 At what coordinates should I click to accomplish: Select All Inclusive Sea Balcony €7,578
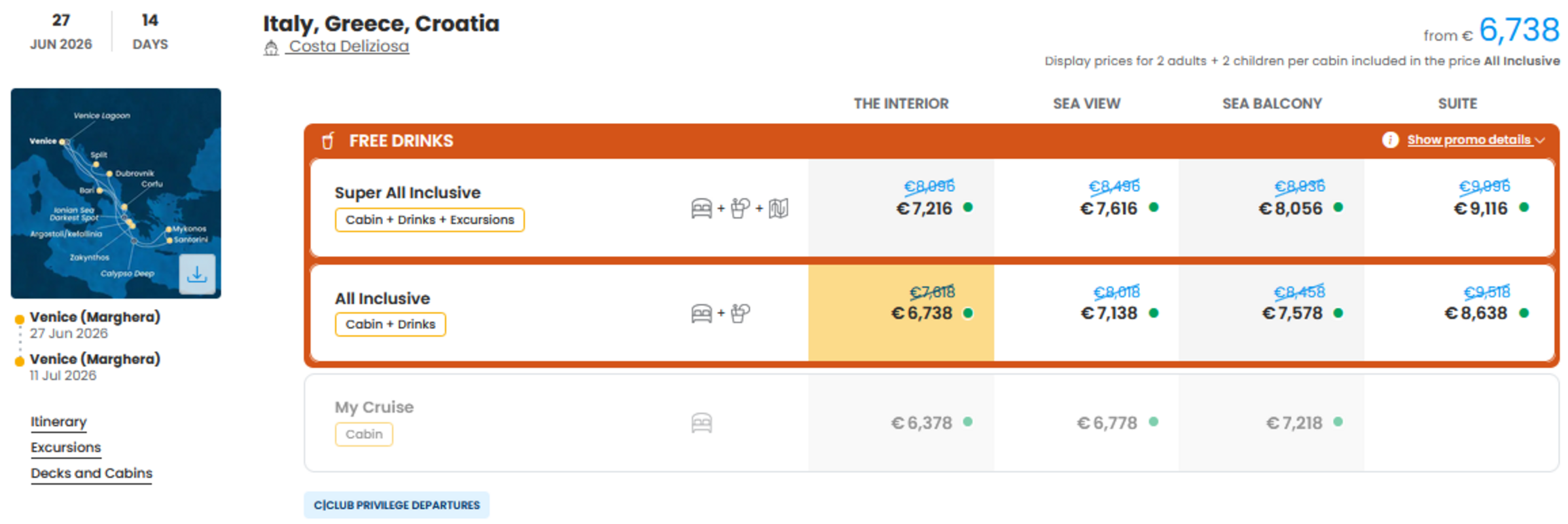pyautogui.click(x=1272, y=312)
